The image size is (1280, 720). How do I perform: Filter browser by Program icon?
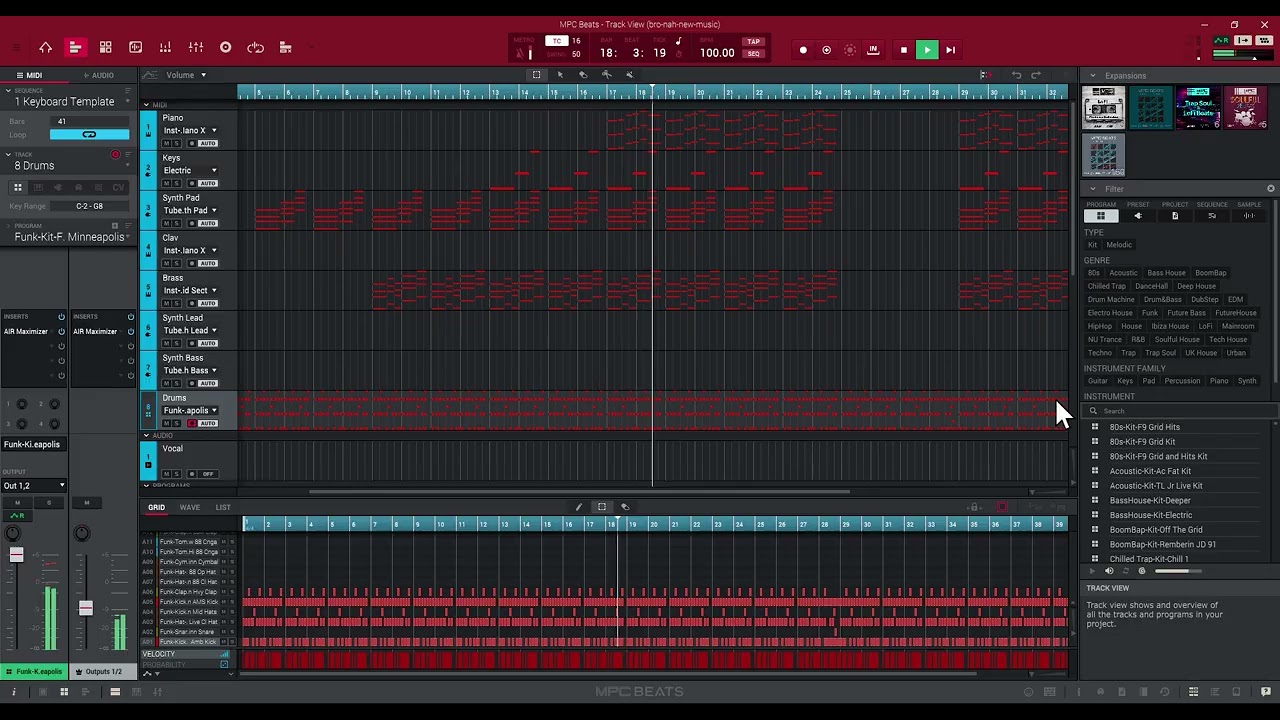coord(1101,216)
